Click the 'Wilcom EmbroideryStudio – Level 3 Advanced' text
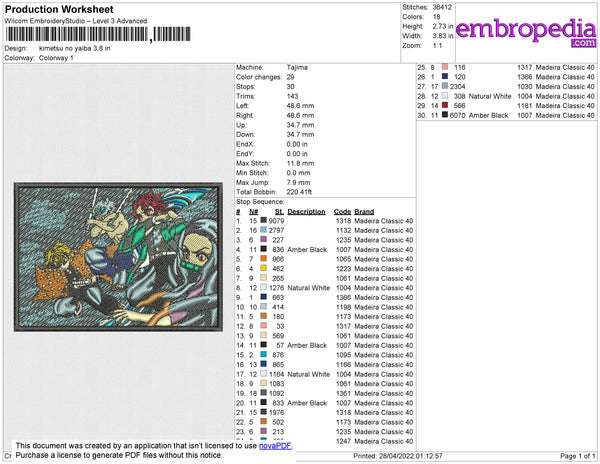The image size is (600, 464). (76, 21)
